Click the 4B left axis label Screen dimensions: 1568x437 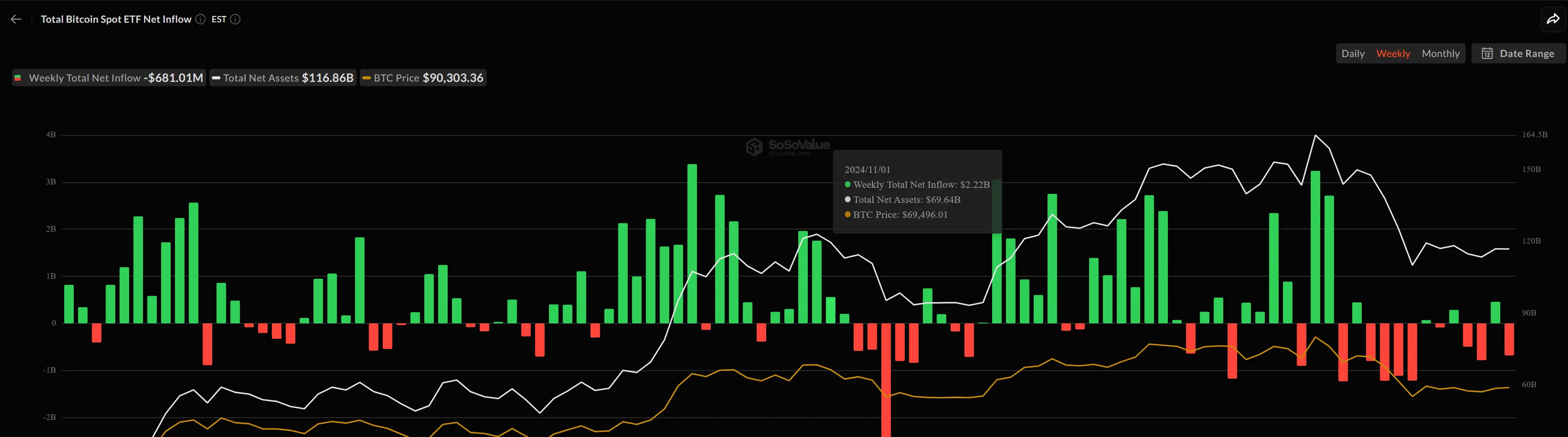tap(51, 135)
